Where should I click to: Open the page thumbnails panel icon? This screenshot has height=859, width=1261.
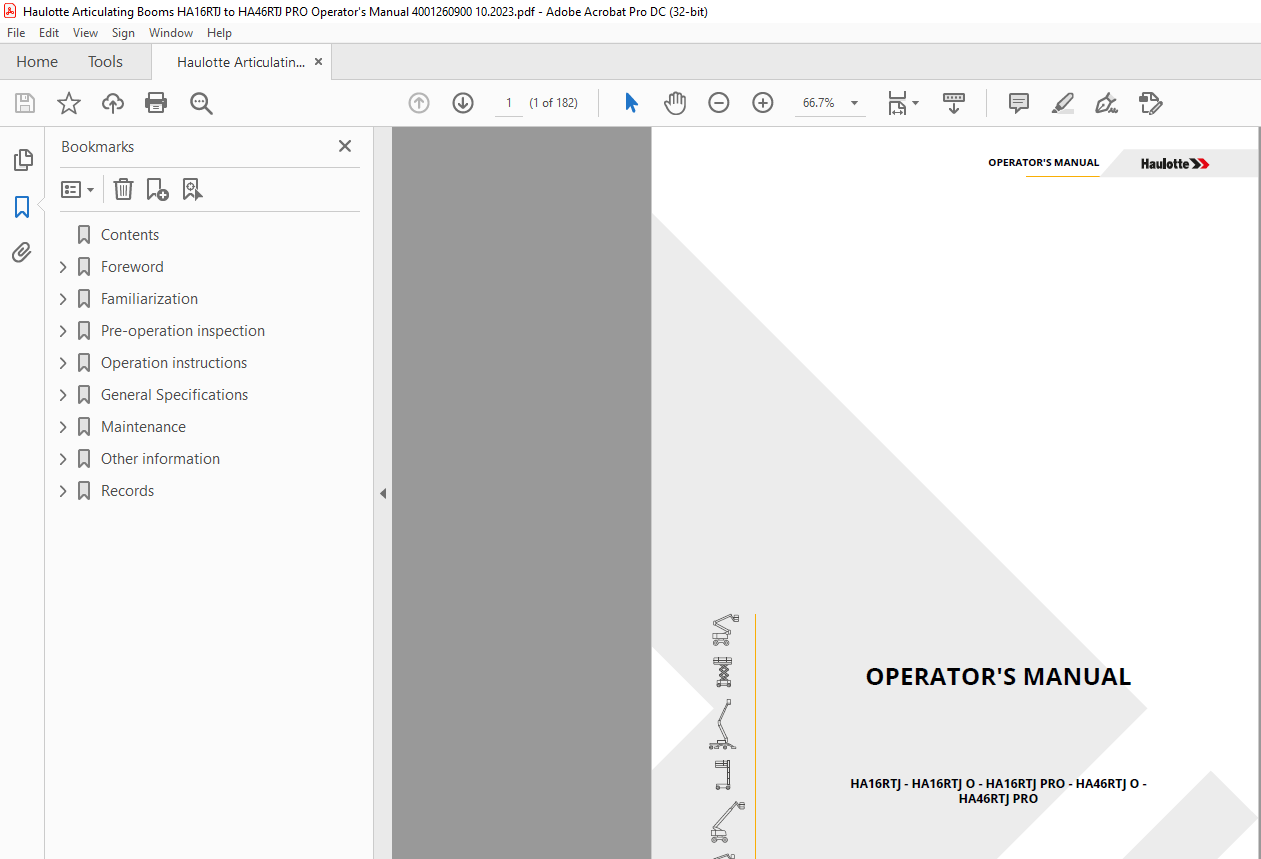coord(22,159)
